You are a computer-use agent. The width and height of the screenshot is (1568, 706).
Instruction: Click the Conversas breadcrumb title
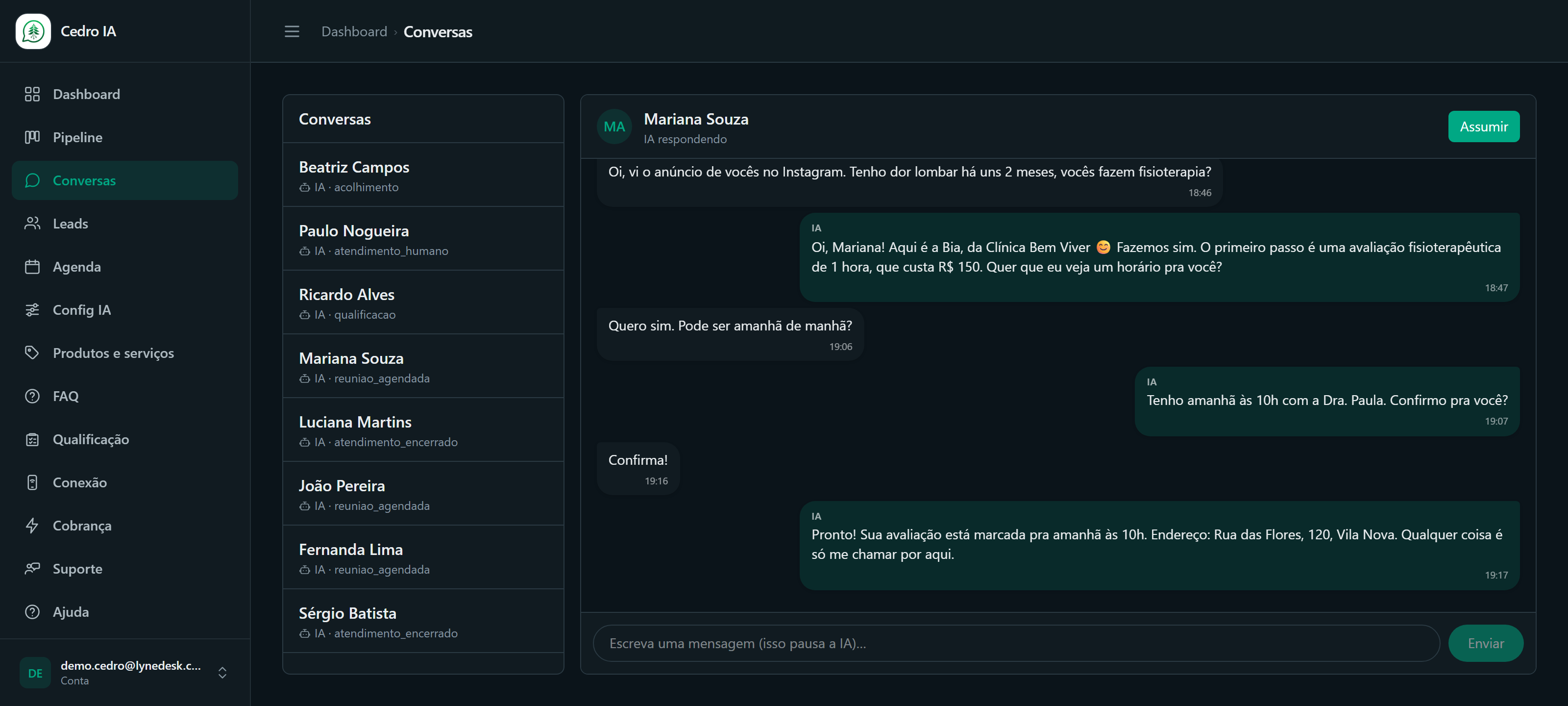(x=438, y=32)
